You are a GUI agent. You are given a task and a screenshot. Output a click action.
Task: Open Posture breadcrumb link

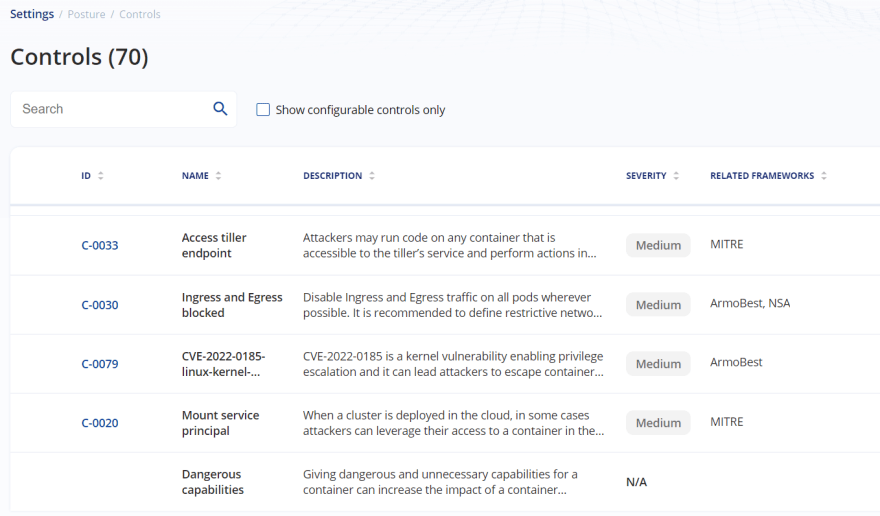coord(86,15)
